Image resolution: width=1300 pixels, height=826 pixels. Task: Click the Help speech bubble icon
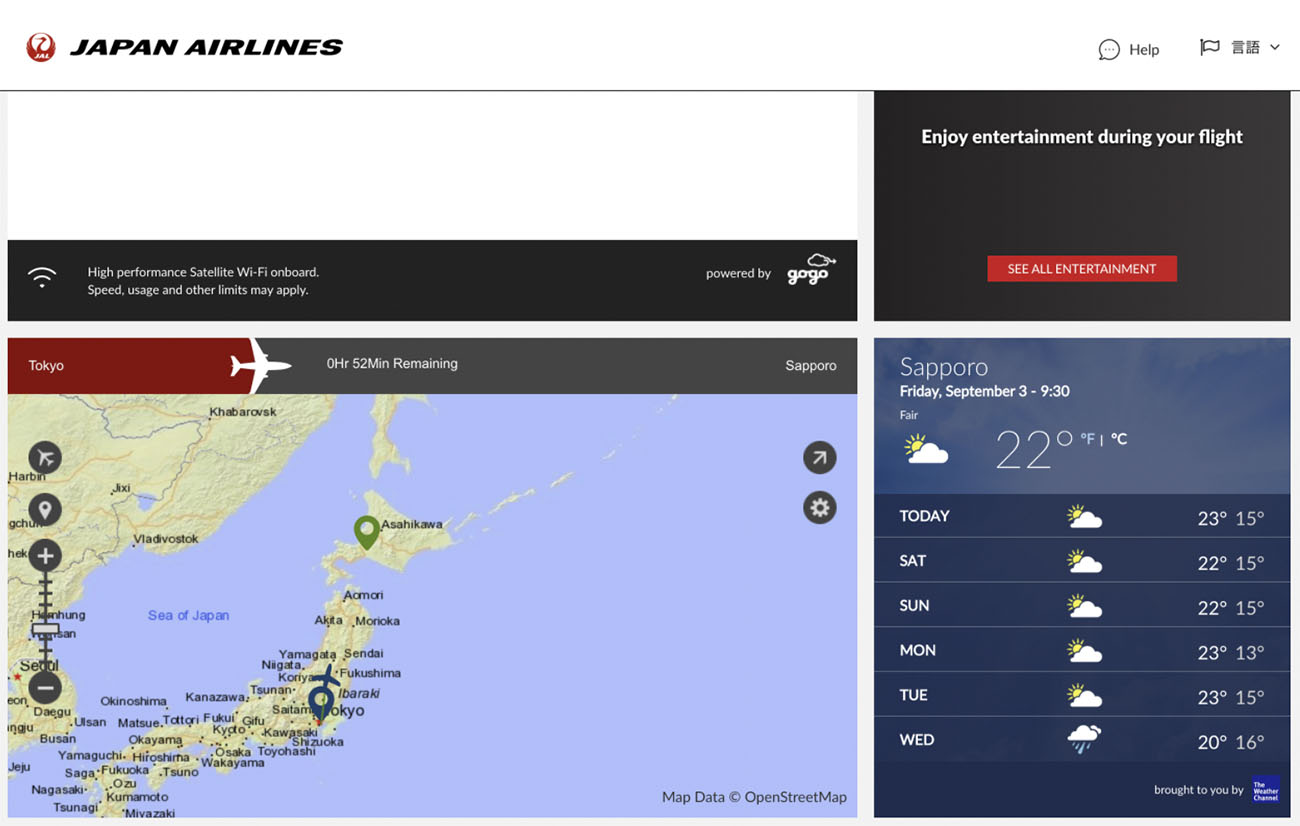1109,49
